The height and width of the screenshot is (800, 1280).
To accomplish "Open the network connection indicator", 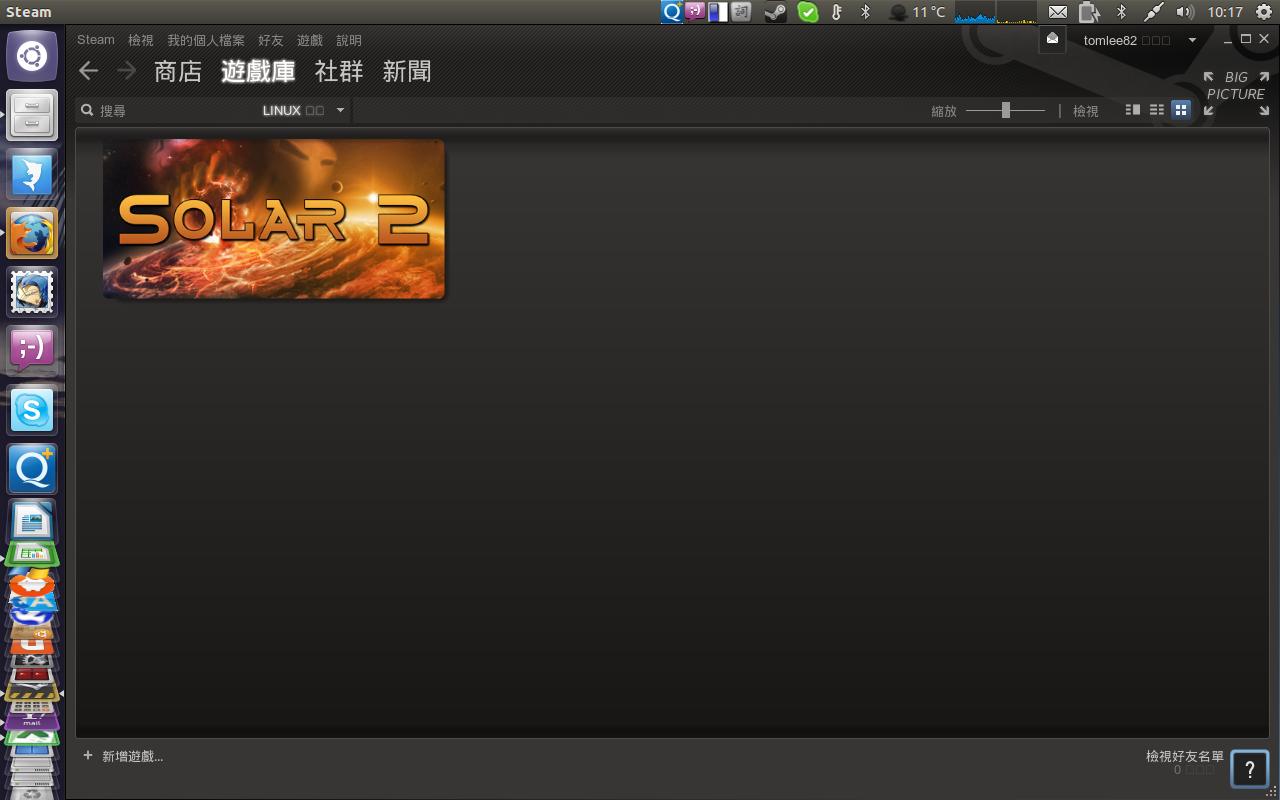I will (x=1154, y=12).
